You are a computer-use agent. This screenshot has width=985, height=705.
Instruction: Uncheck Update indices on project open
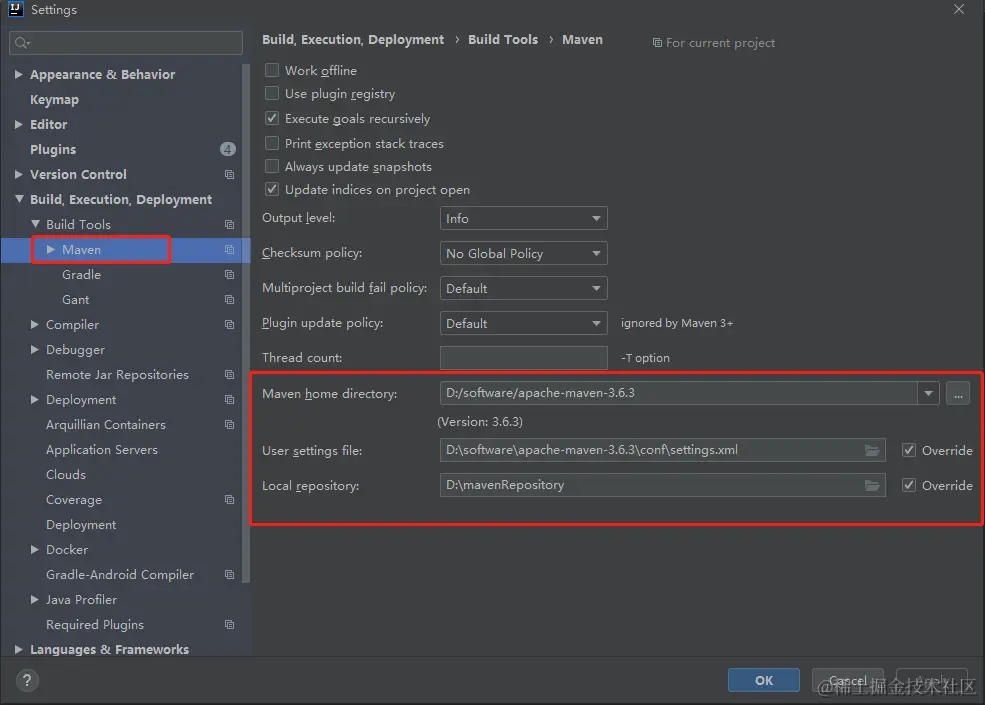tap(272, 189)
